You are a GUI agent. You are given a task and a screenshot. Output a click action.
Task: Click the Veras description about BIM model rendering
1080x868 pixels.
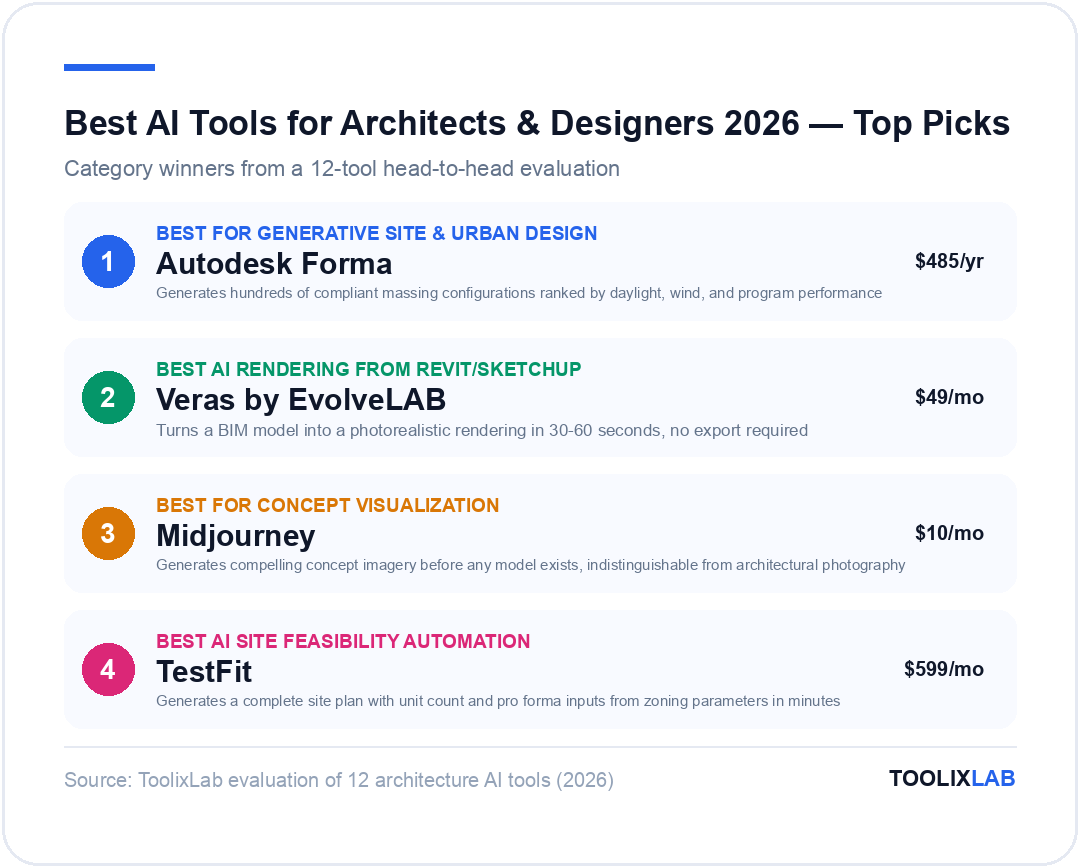pos(482,431)
